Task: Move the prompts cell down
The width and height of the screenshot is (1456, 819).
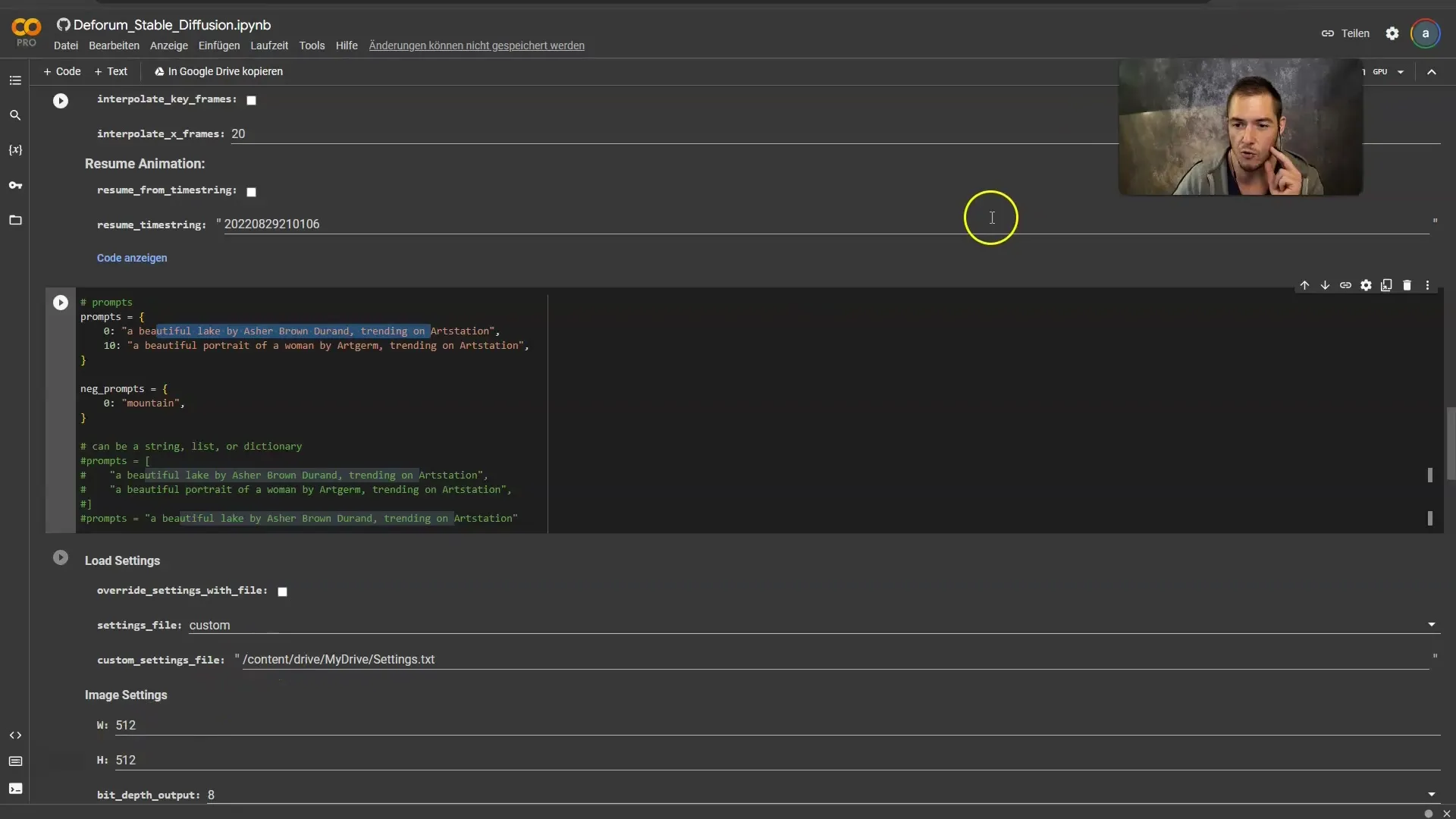Action: point(1325,285)
